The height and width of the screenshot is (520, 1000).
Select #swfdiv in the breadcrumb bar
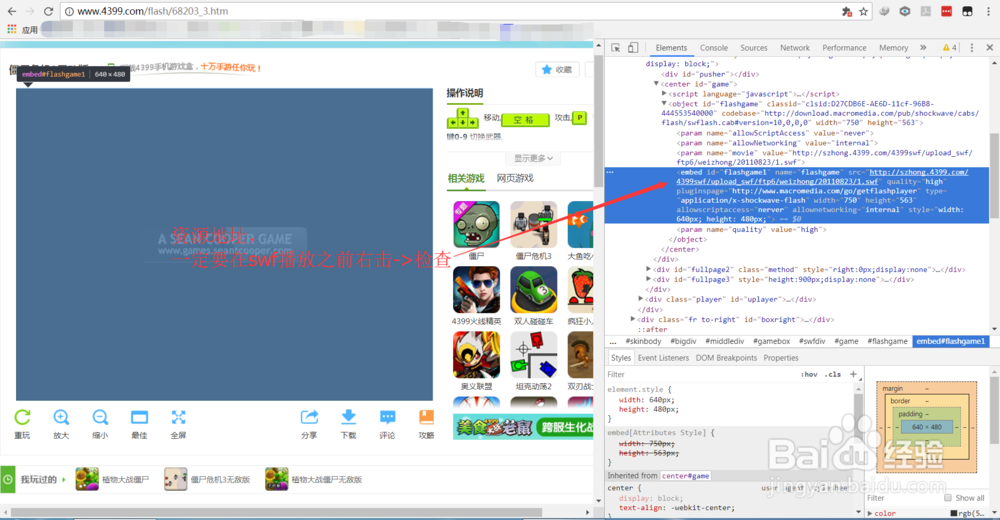pos(812,341)
